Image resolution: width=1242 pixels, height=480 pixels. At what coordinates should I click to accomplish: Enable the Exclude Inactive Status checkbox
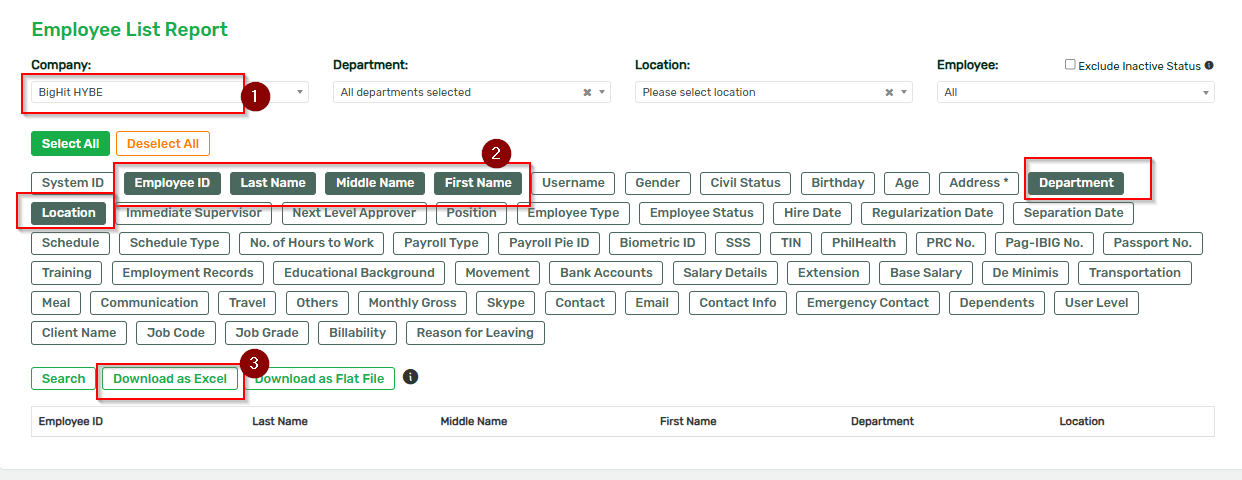pyautogui.click(x=1070, y=65)
